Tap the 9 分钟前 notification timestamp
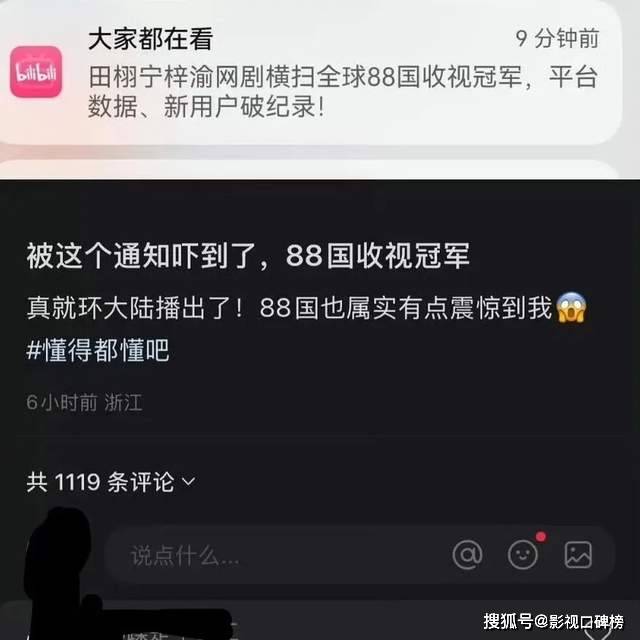This screenshot has height=640, width=640. tap(557, 38)
